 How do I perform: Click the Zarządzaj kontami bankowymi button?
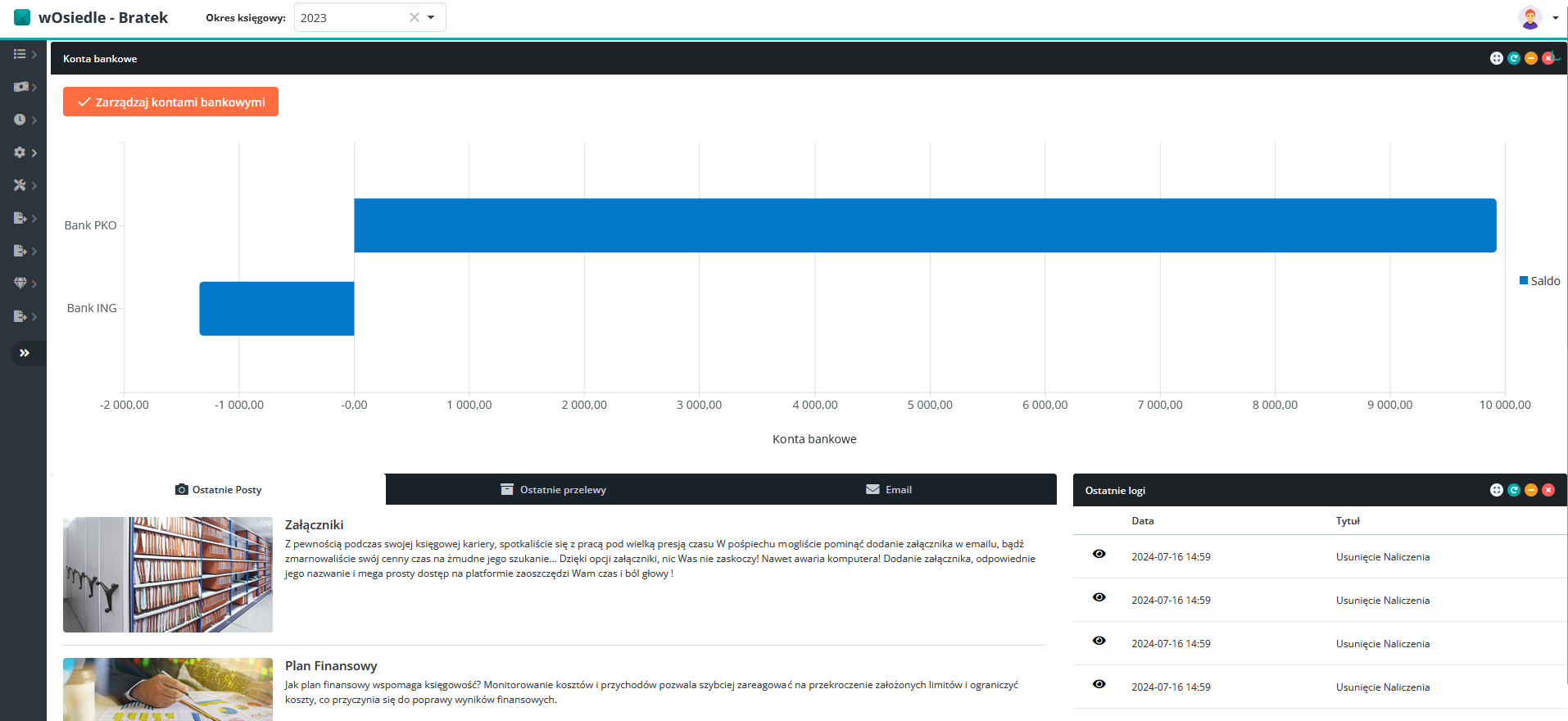(x=170, y=102)
